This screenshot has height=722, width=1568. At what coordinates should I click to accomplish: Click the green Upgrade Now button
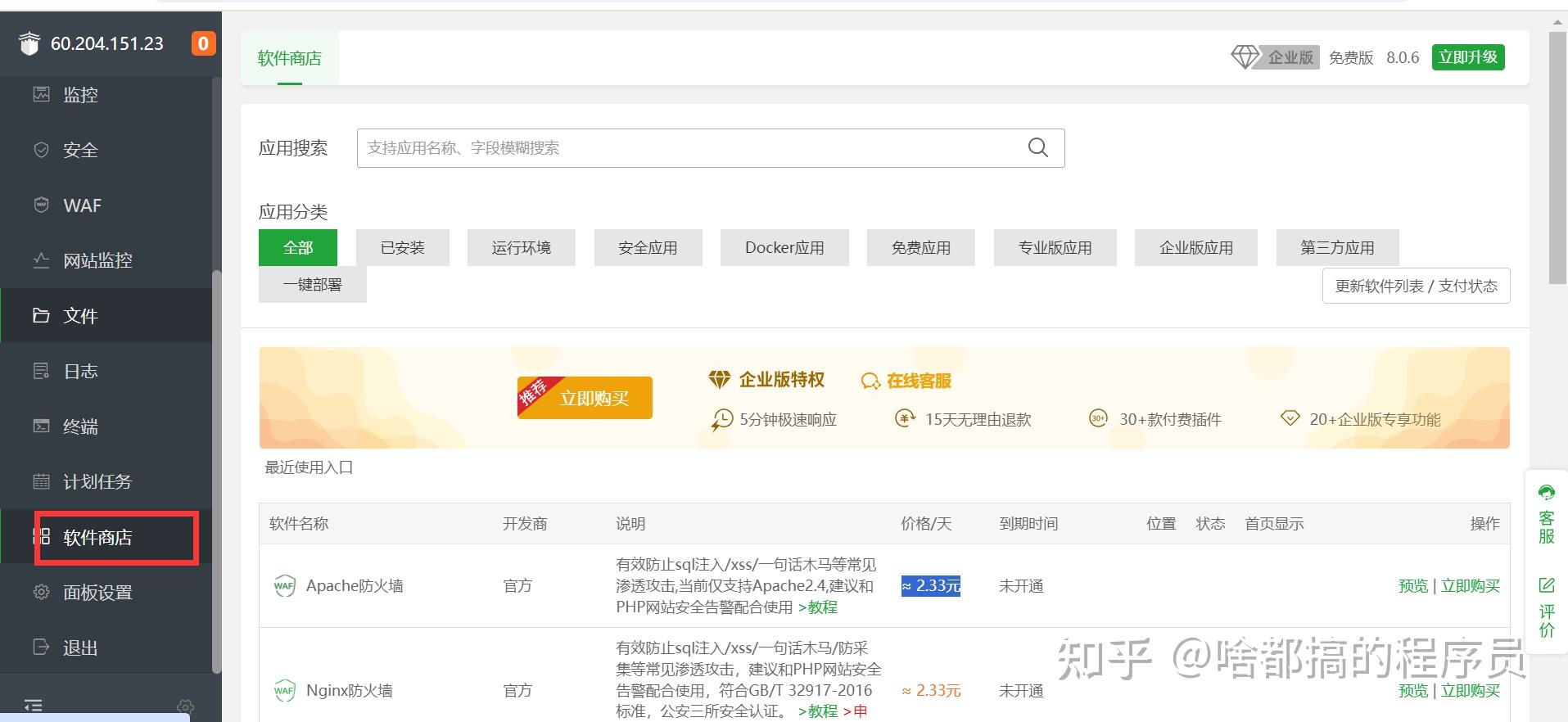(1468, 57)
